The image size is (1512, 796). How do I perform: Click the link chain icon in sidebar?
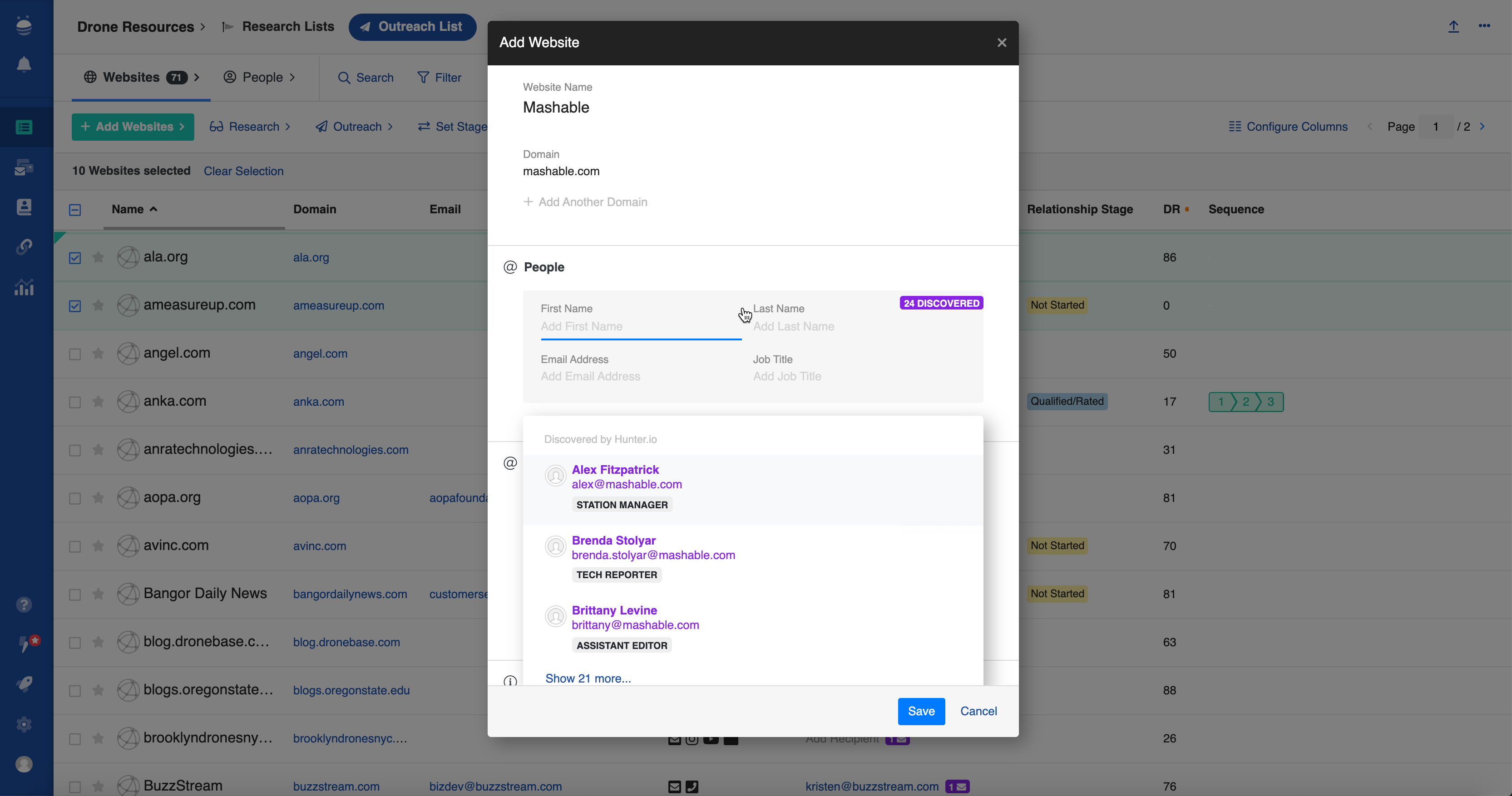pos(24,246)
